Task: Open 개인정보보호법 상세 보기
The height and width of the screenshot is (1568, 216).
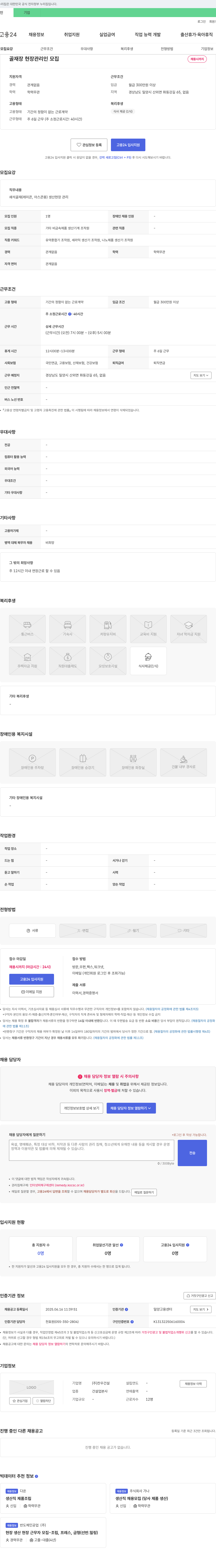Action: (81, 1108)
